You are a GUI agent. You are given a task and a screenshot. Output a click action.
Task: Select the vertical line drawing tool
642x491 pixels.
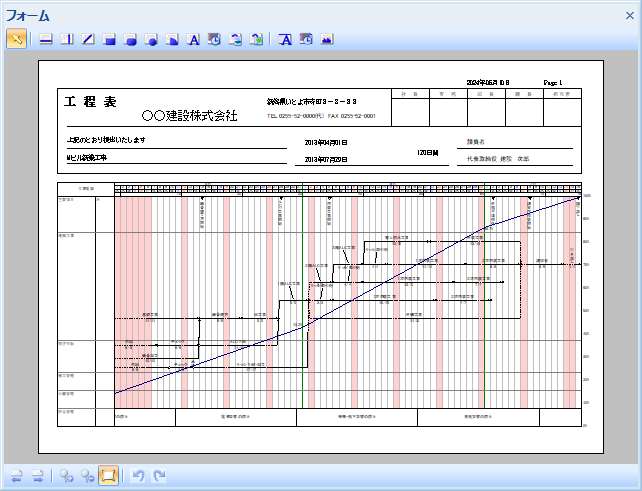pyautogui.click(x=67, y=39)
